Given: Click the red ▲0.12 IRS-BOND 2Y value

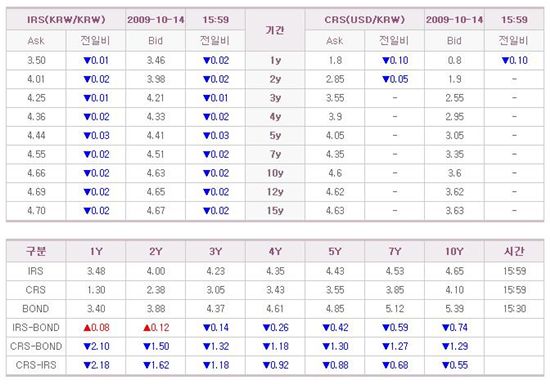Looking at the screenshot, I should (156, 328).
